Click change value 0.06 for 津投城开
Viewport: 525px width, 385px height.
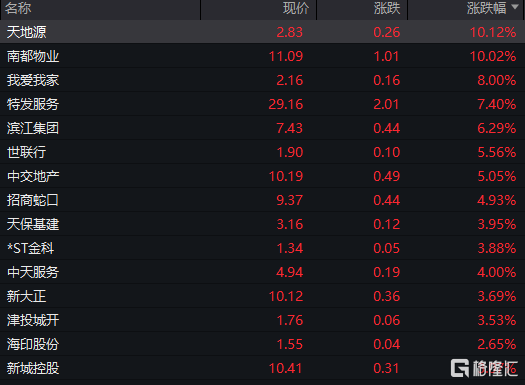tap(387, 320)
